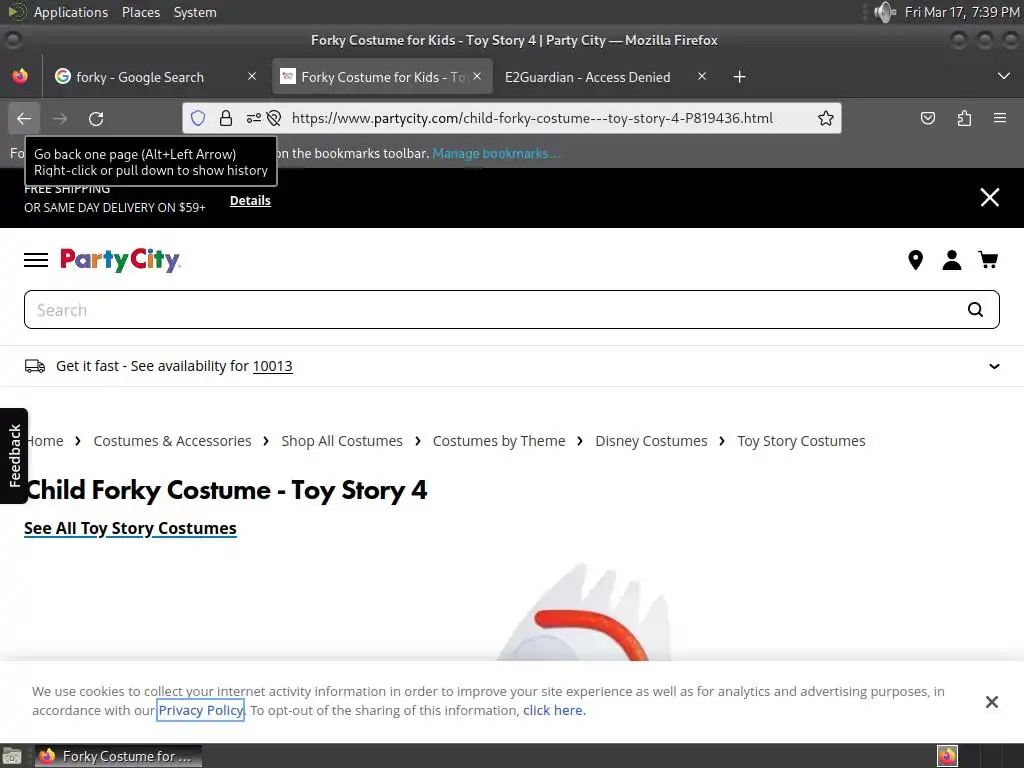Screen dimensions: 1024x768
Task: Close the Forky Costume tab
Action: tap(477, 76)
